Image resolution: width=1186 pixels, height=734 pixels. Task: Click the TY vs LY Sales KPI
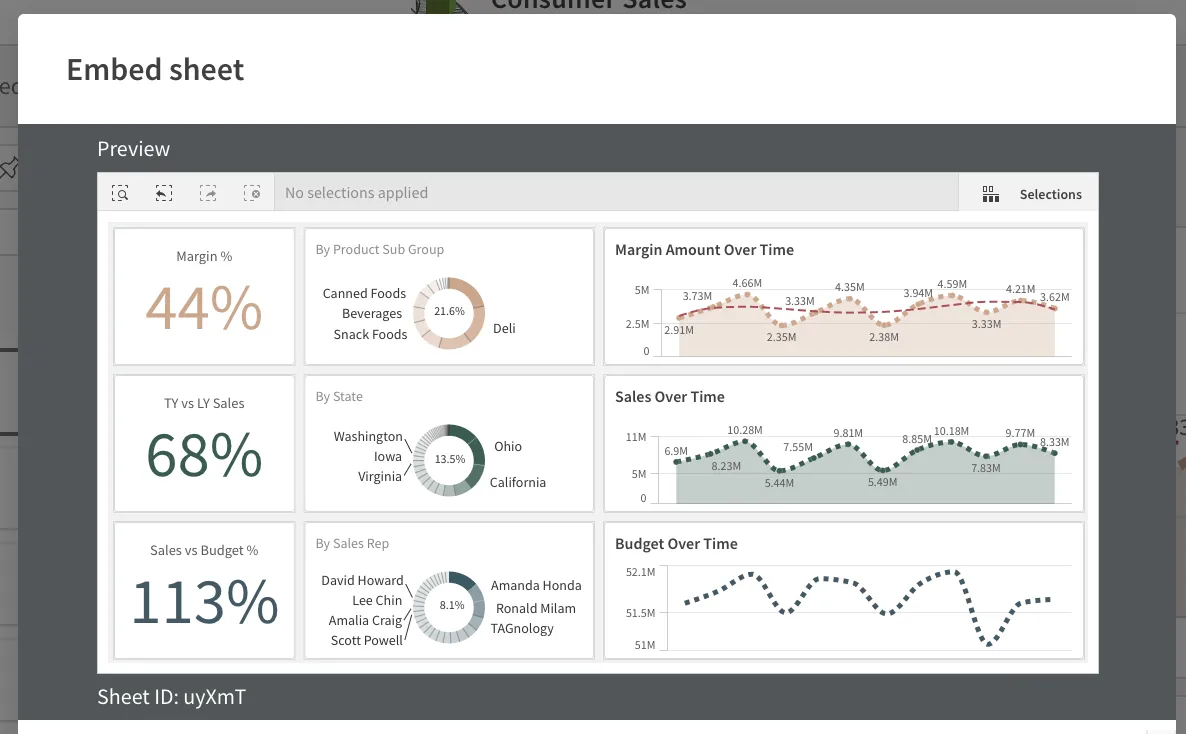(204, 443)
